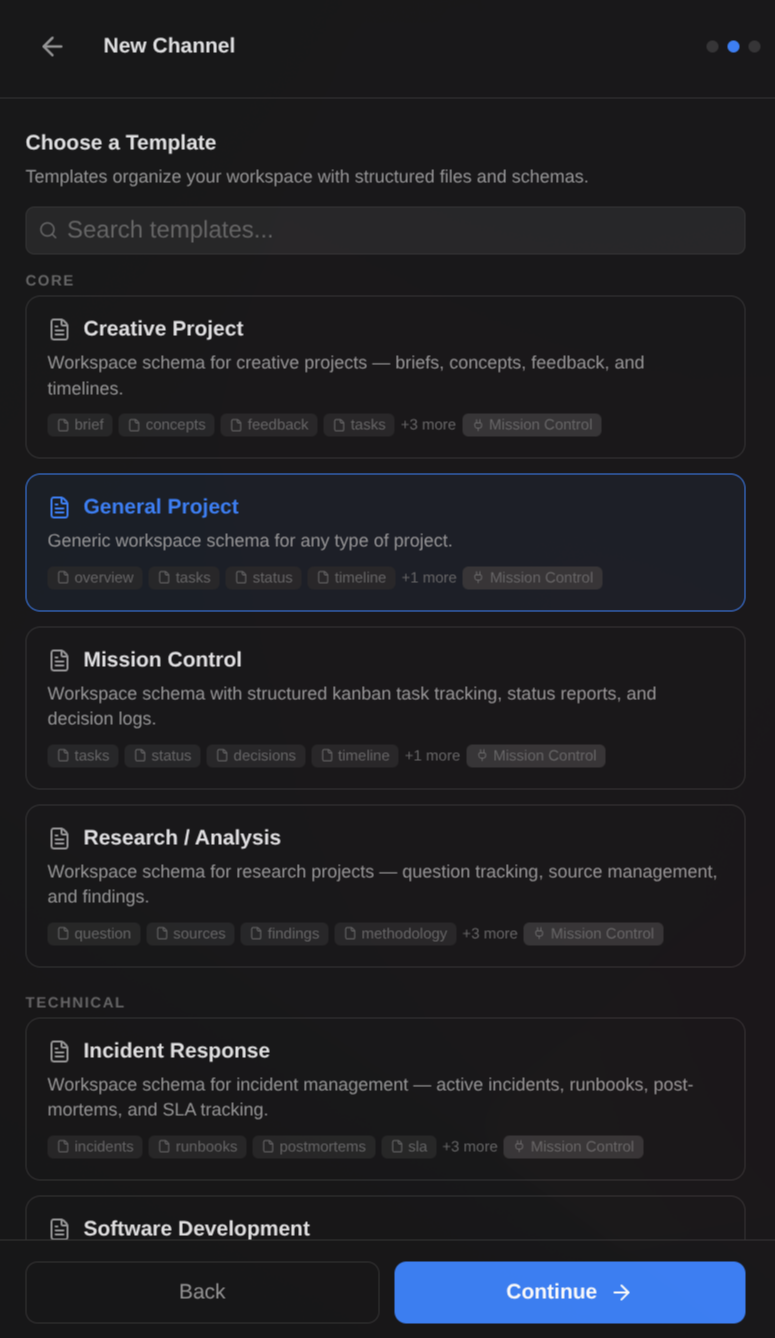Image resolution: width=775 pixels, height=1338 pixels.
Task: Select the Creative Project template card
Action: point(386,377)
